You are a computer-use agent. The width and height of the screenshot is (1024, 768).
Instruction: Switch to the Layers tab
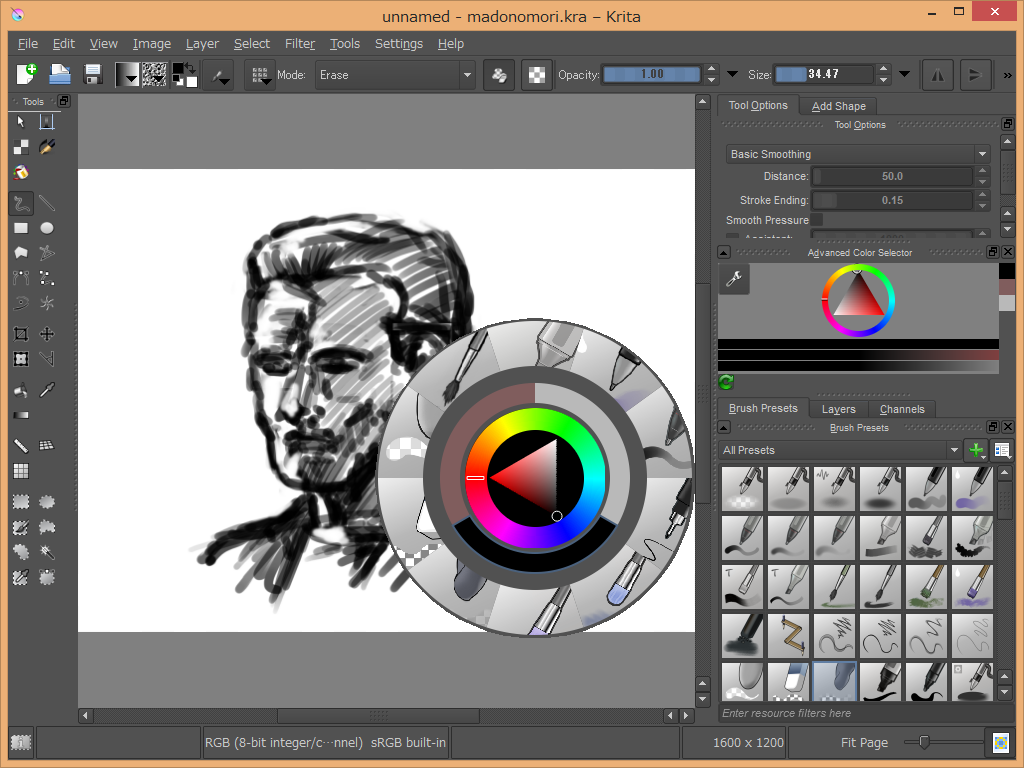[x=838, y=409]
